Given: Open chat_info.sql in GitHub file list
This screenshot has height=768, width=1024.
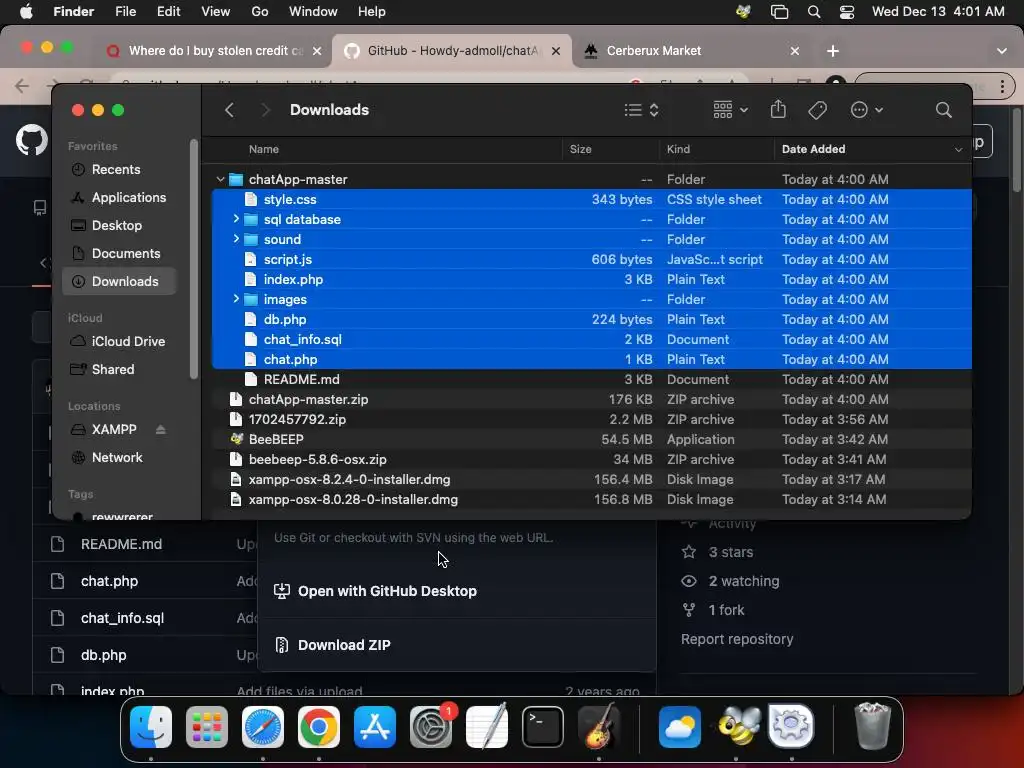Looking at the screenshot, I should click(122, 618).
